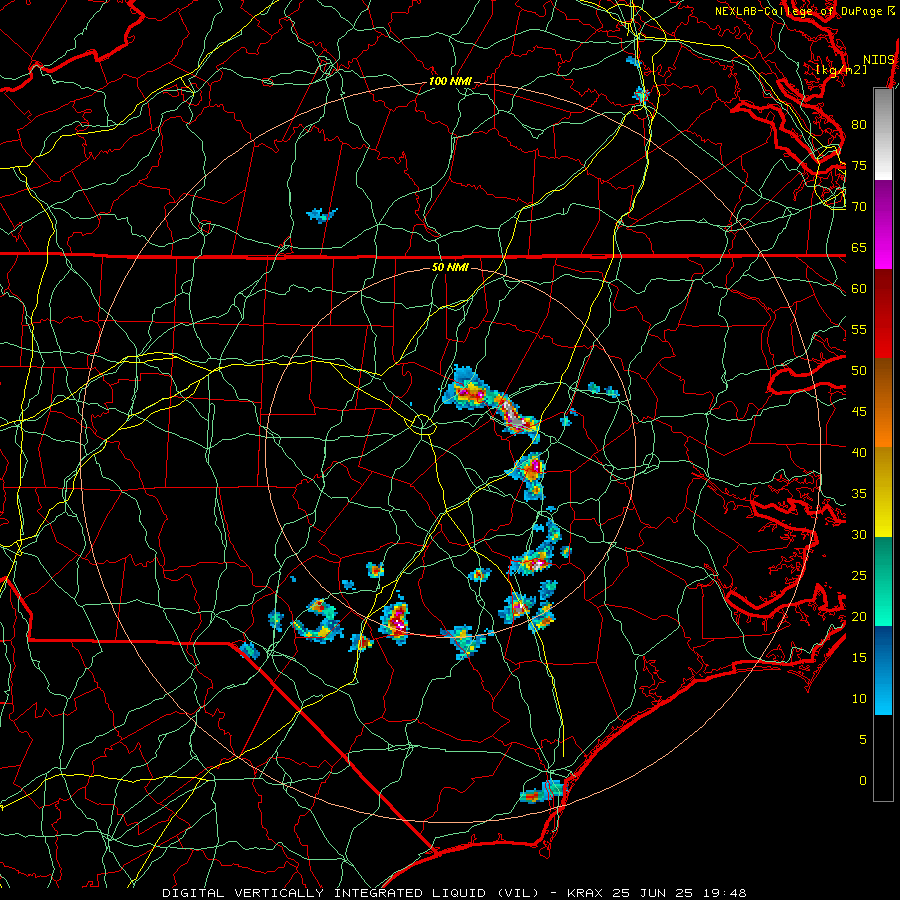The height and width of the screenshot is (900, 900).
Task: Pick the dark red segment of the color scale
Action: point(883,314)
